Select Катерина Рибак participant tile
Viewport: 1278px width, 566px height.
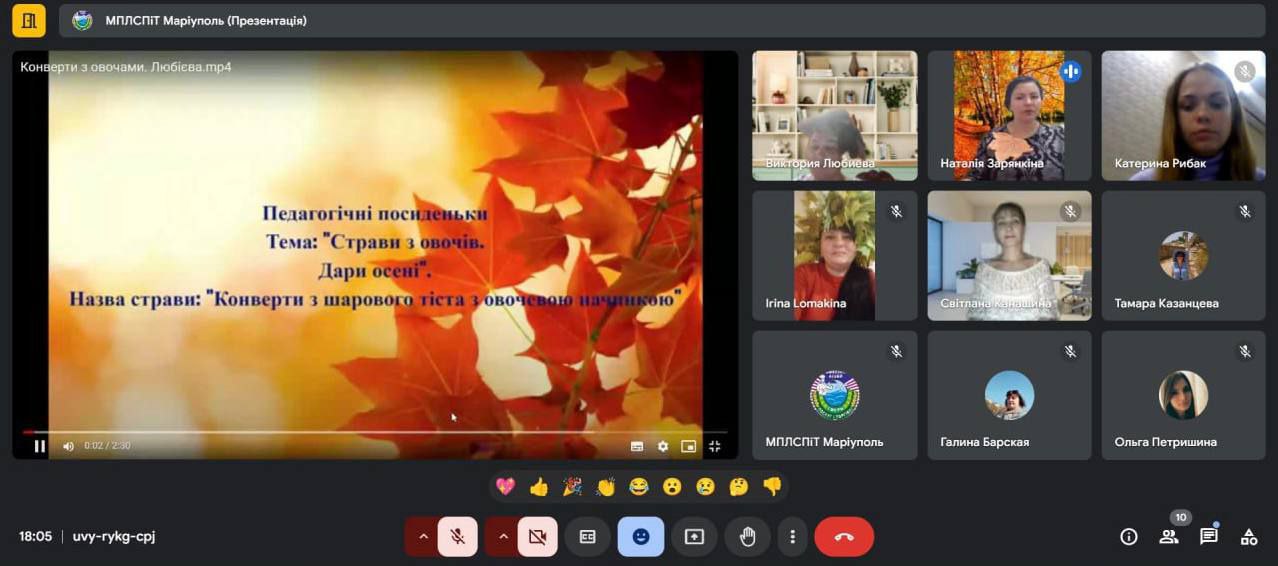[x=1183, y=116]
